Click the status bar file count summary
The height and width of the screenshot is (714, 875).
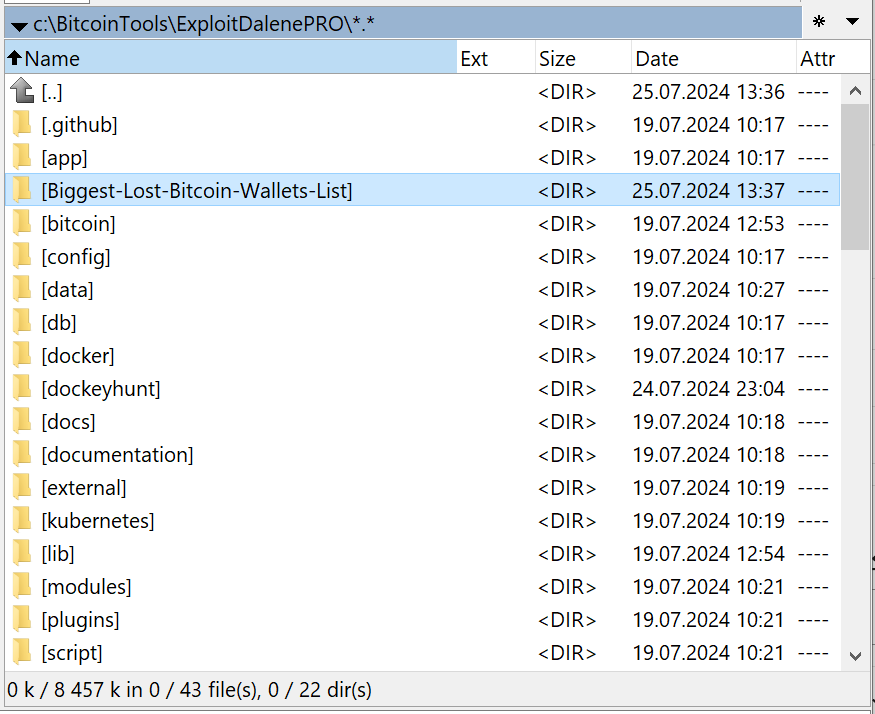pyautogui.click(x=189, y=690)
